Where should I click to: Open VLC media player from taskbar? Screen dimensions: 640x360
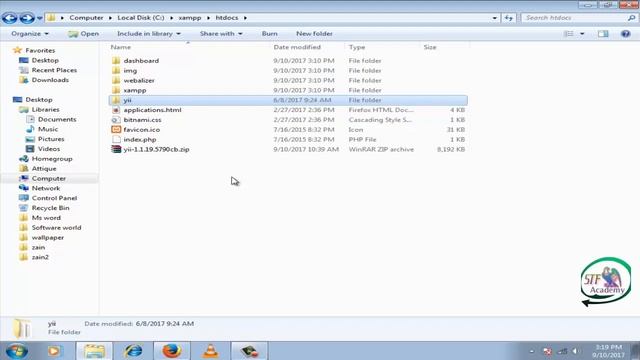211,351
